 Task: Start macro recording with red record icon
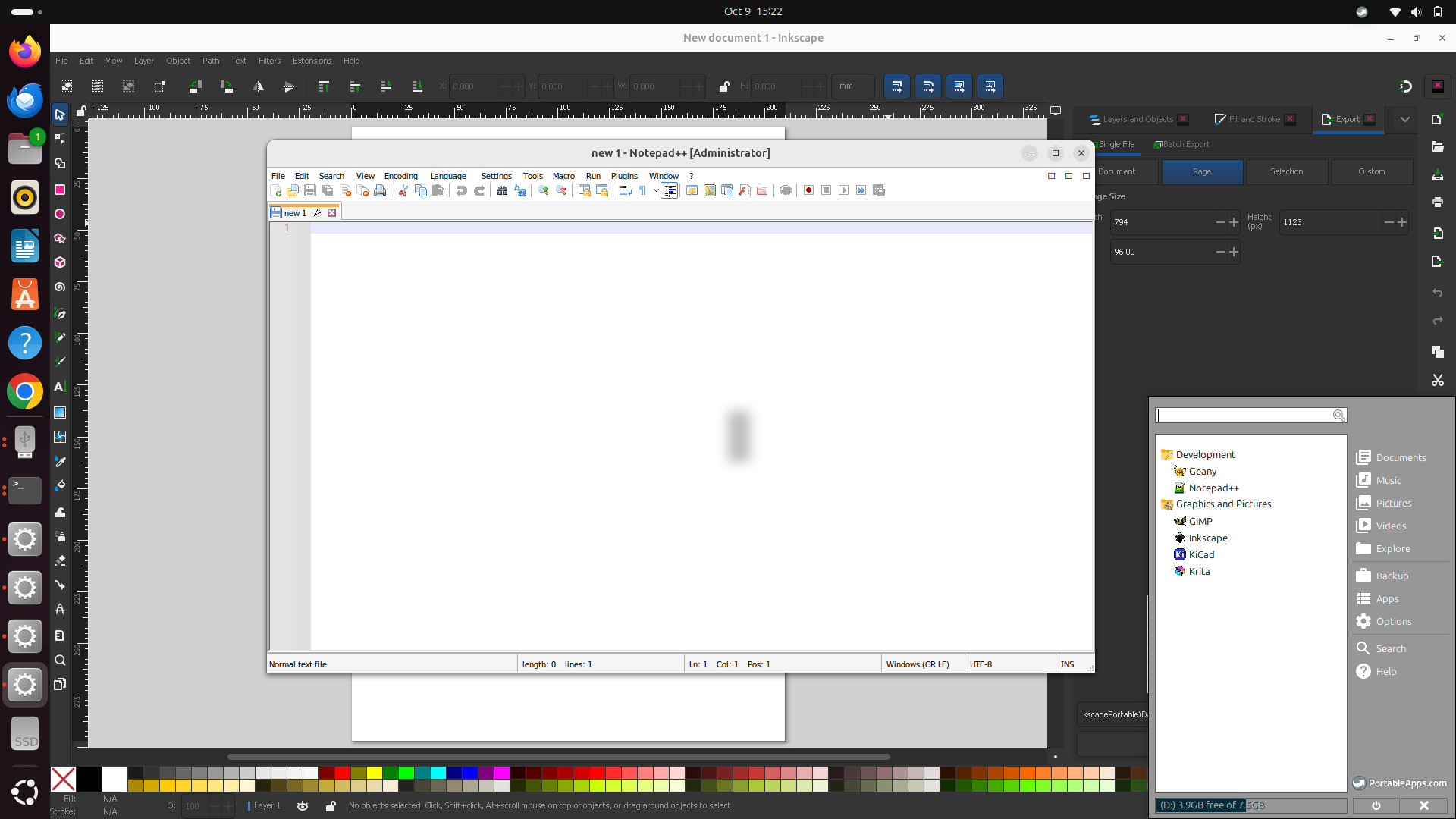808,190
